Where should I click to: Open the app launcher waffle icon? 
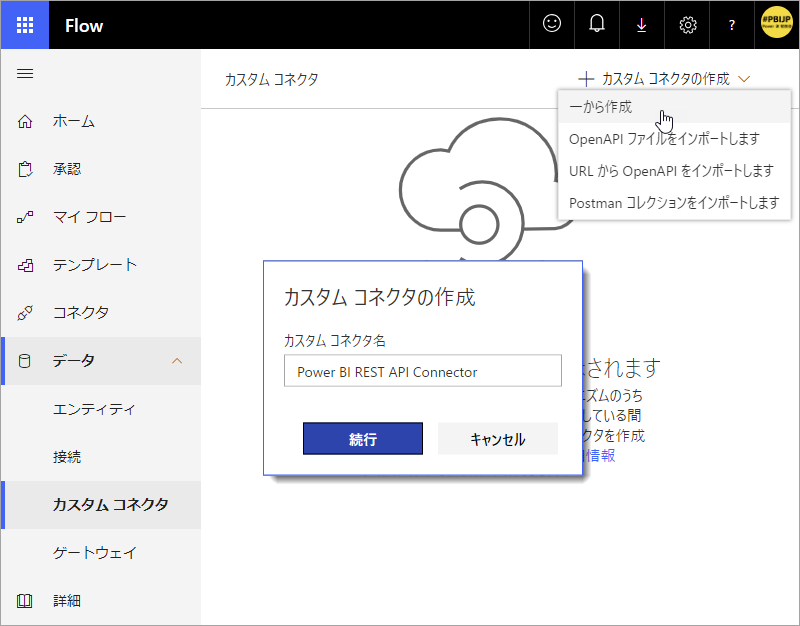click(x=24, y=24)
